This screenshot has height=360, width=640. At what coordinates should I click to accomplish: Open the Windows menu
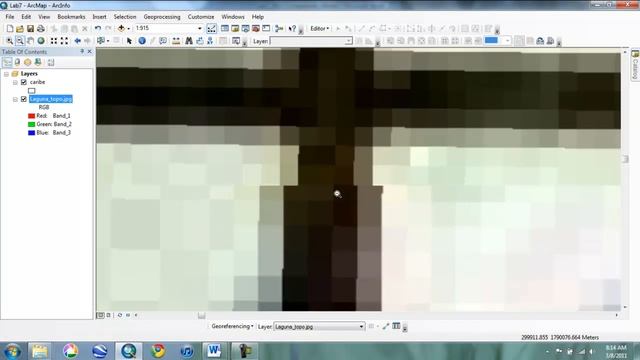coord(233,17)
